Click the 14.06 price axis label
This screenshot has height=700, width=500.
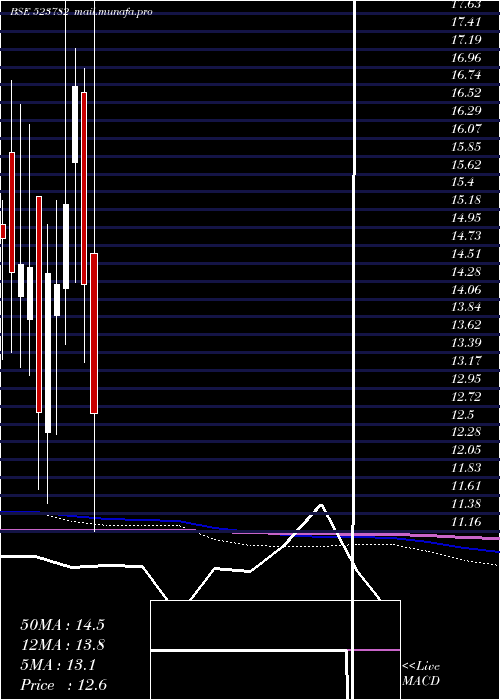coord(466,289)
